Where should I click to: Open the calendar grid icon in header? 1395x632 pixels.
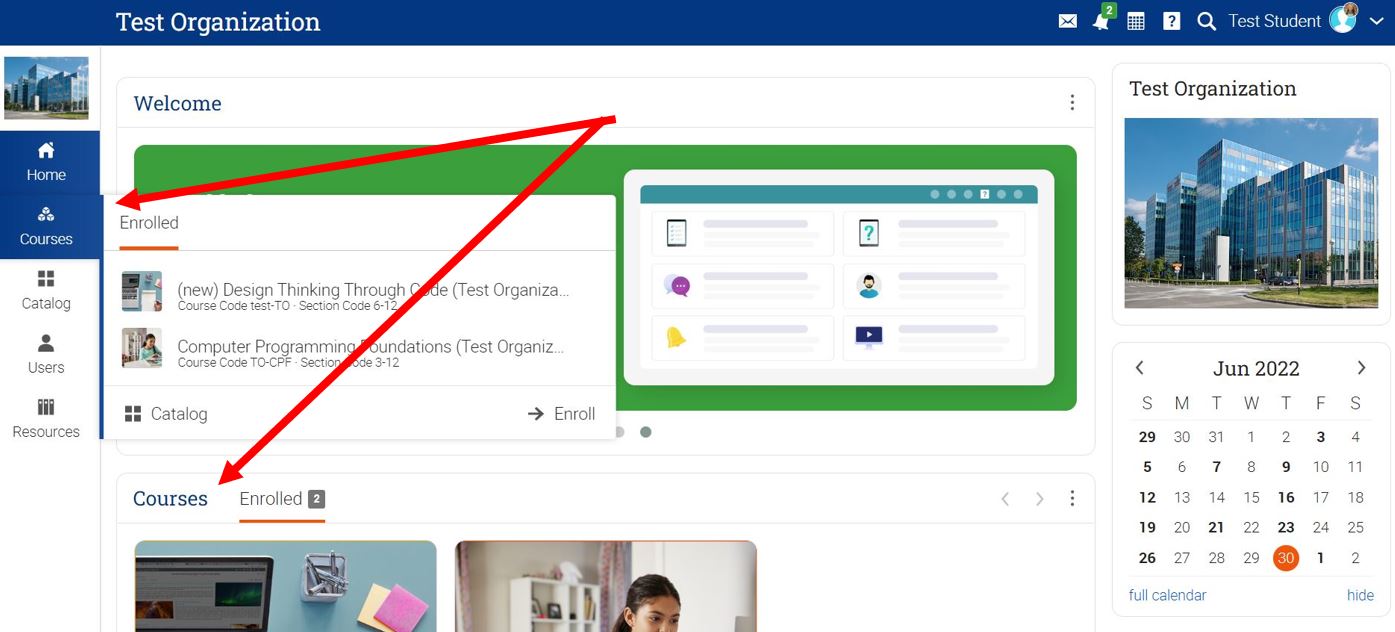tap(1136, 21)
